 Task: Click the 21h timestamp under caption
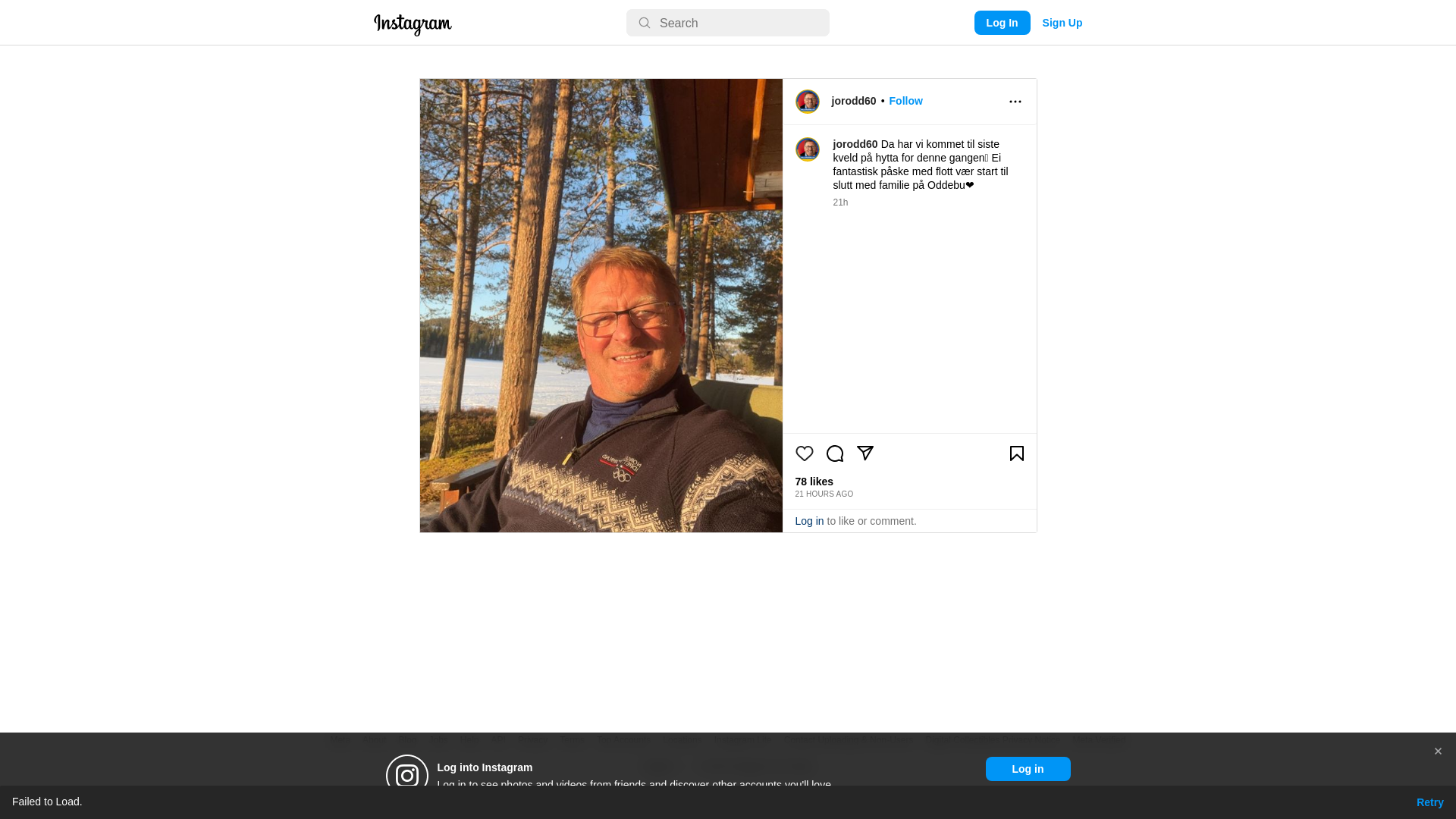tap(840, 202)
